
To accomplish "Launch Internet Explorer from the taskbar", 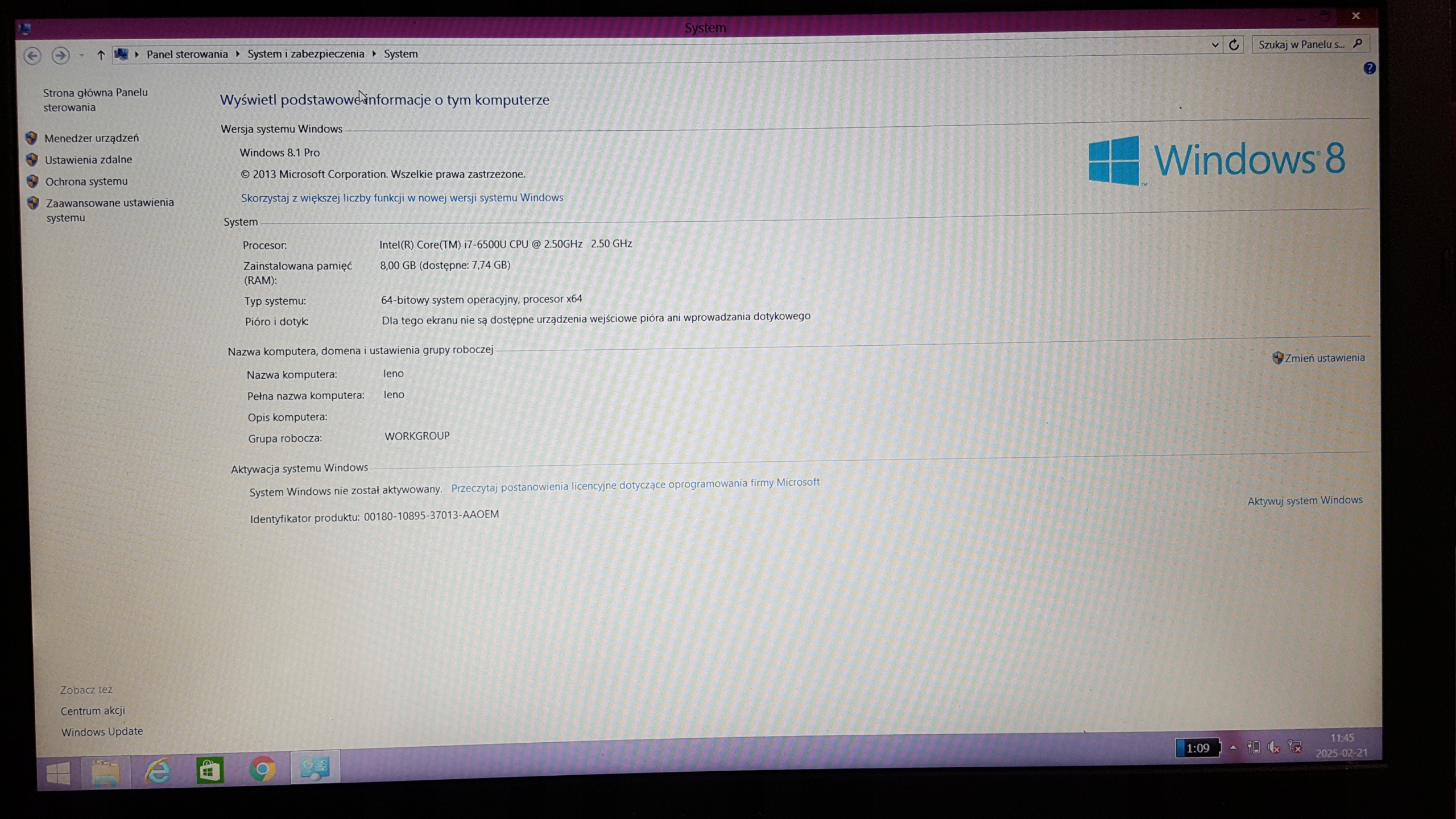I will (x=158, y=771).
